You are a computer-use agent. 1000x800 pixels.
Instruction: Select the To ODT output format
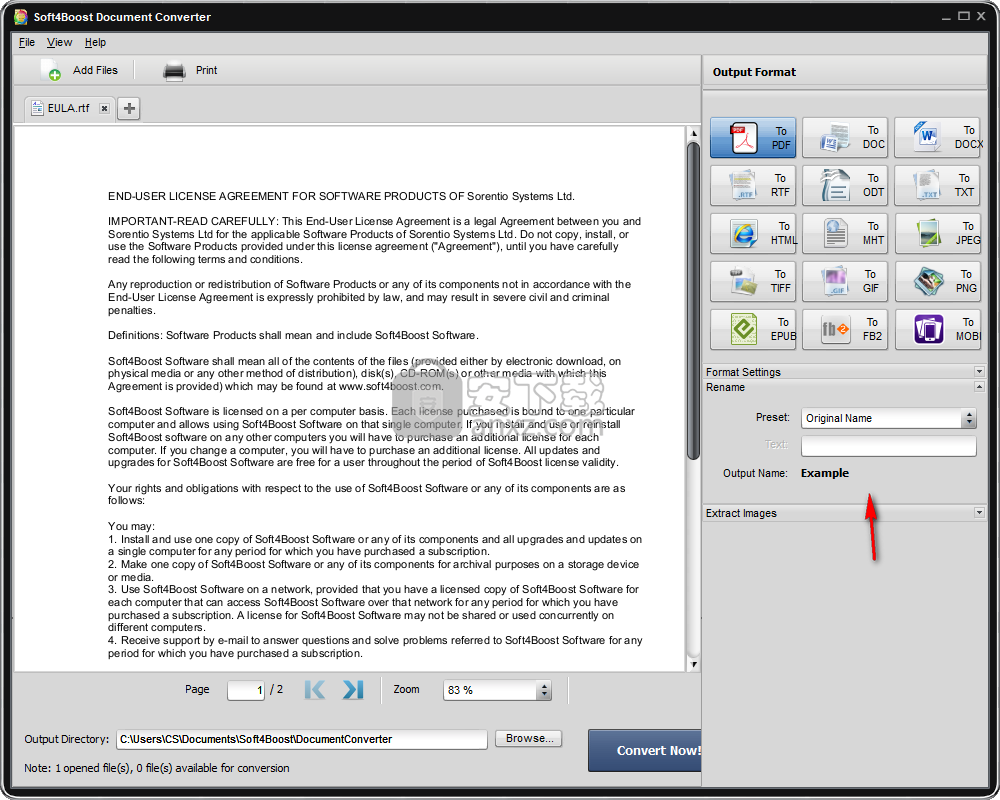coord(844,186)
